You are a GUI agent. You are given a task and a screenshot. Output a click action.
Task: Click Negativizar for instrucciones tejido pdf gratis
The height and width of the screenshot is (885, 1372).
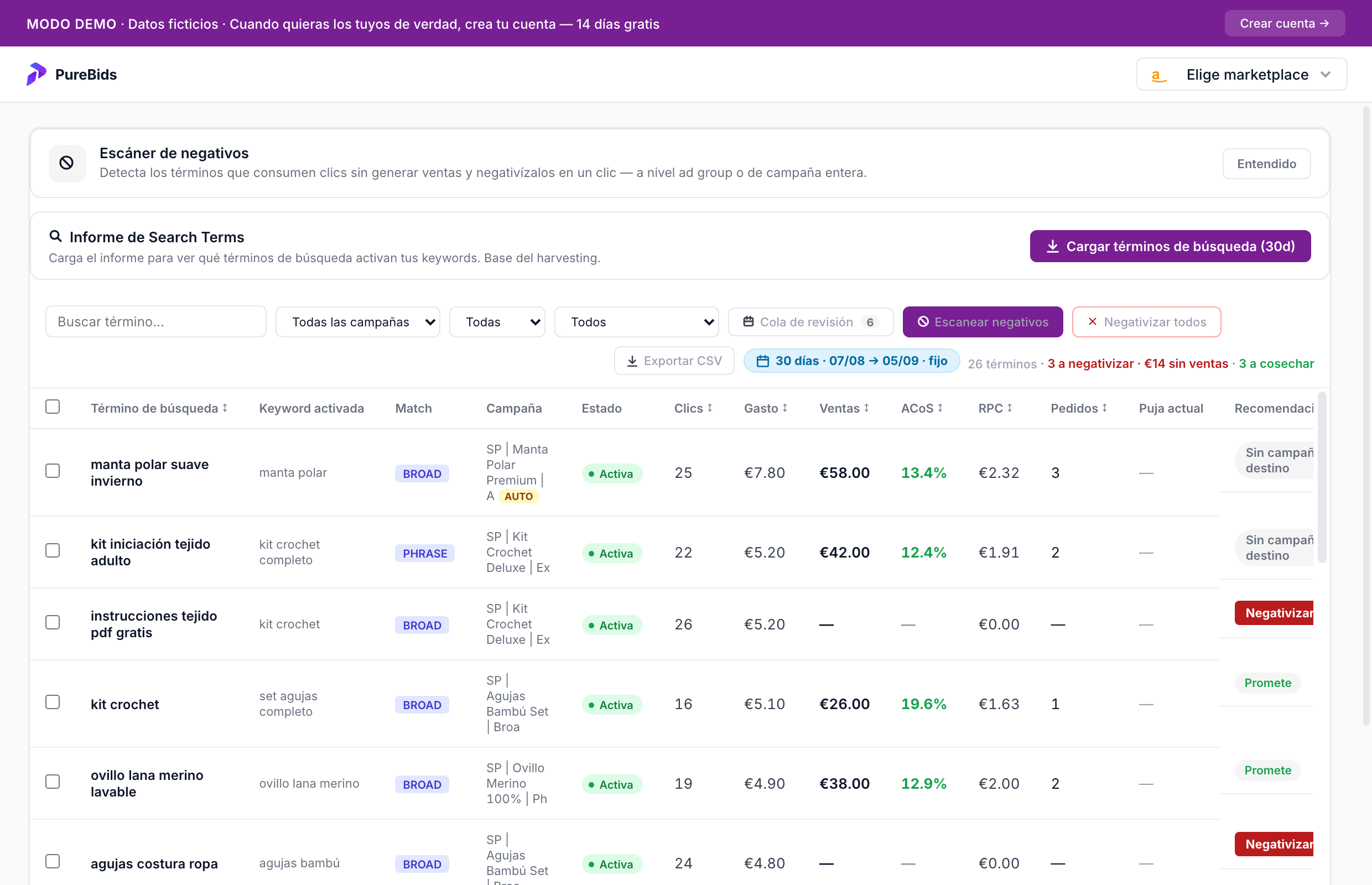pyautogui.click(x=1274, y=613)
